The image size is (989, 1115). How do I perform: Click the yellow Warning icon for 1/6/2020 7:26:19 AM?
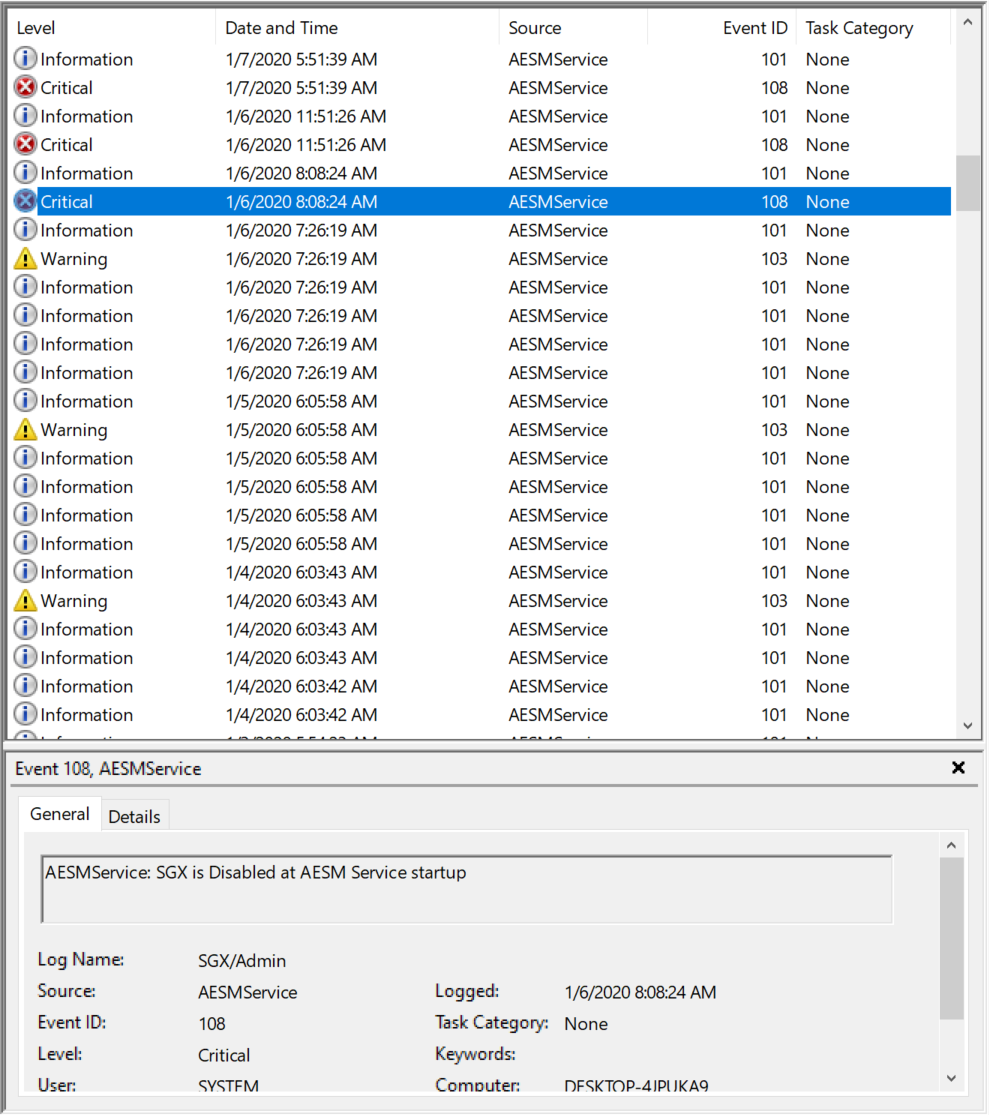click(x=25, y=258)
